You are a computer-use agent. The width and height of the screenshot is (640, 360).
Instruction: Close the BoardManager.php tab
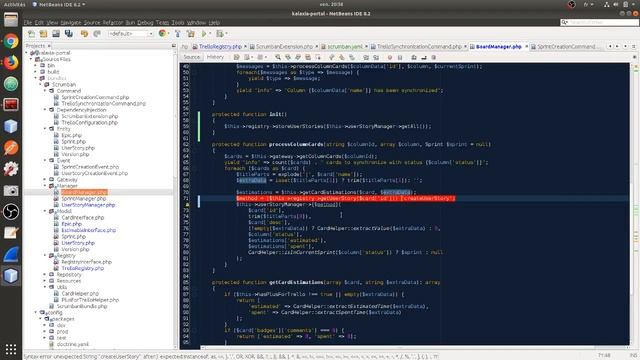click(x=527, y=47)
